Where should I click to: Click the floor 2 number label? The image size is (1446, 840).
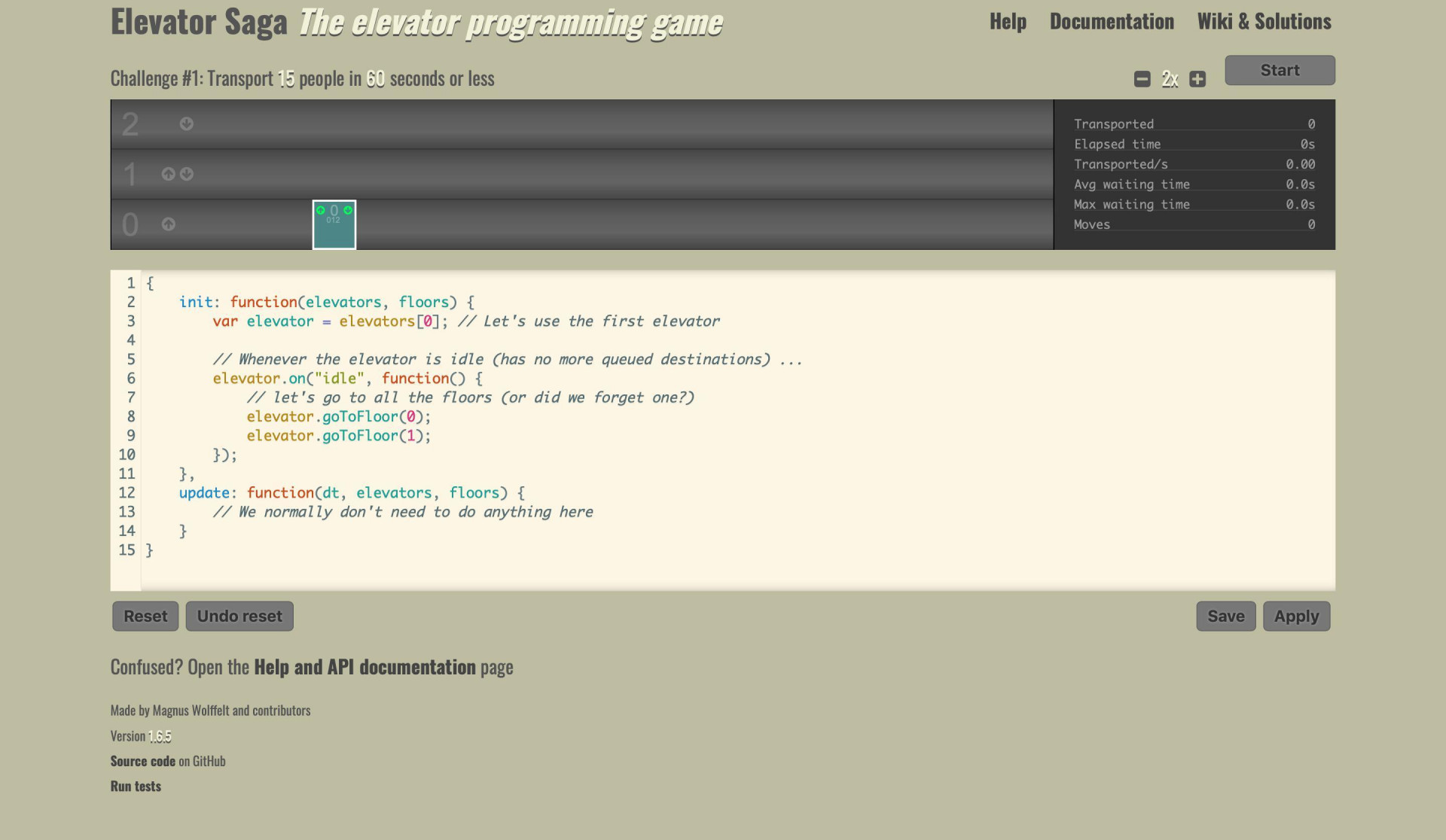pyautogui.click(x=130, y=124)
